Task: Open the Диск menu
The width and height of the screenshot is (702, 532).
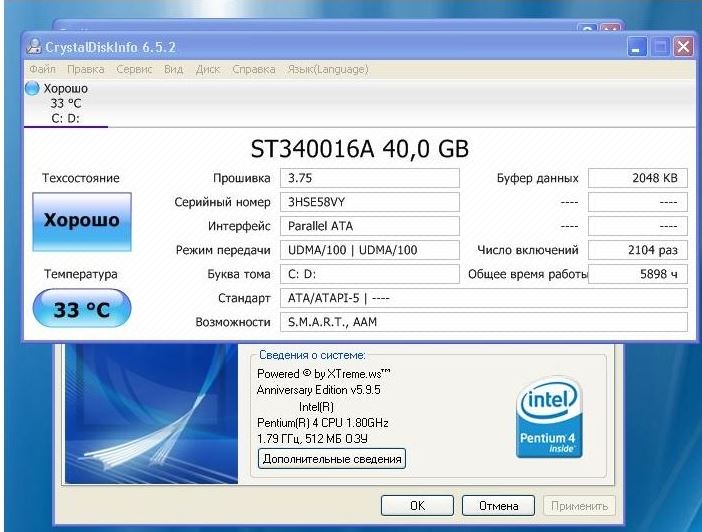Action: coord(208,69)
